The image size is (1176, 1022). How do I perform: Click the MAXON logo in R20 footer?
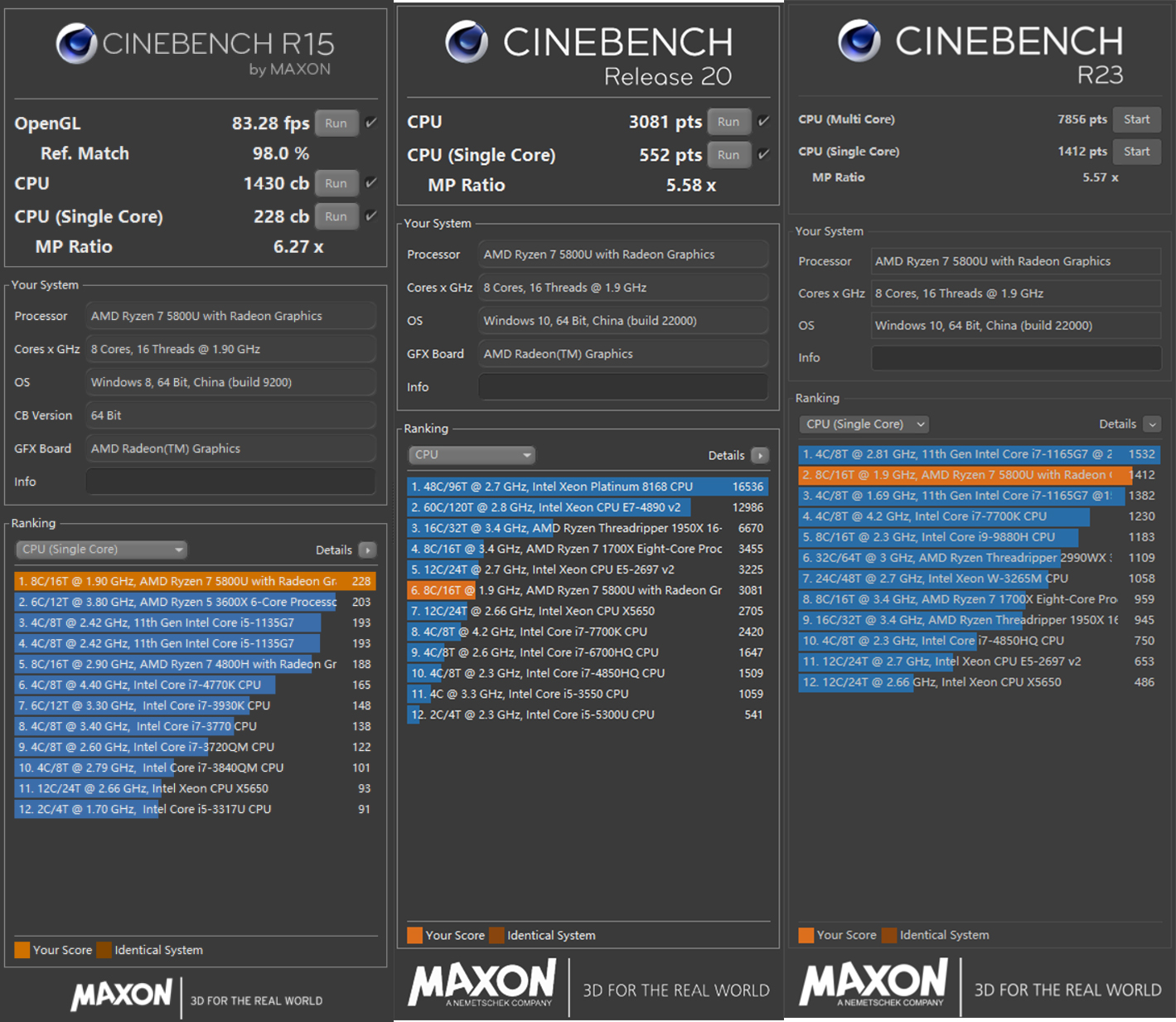tap(482, 984)
